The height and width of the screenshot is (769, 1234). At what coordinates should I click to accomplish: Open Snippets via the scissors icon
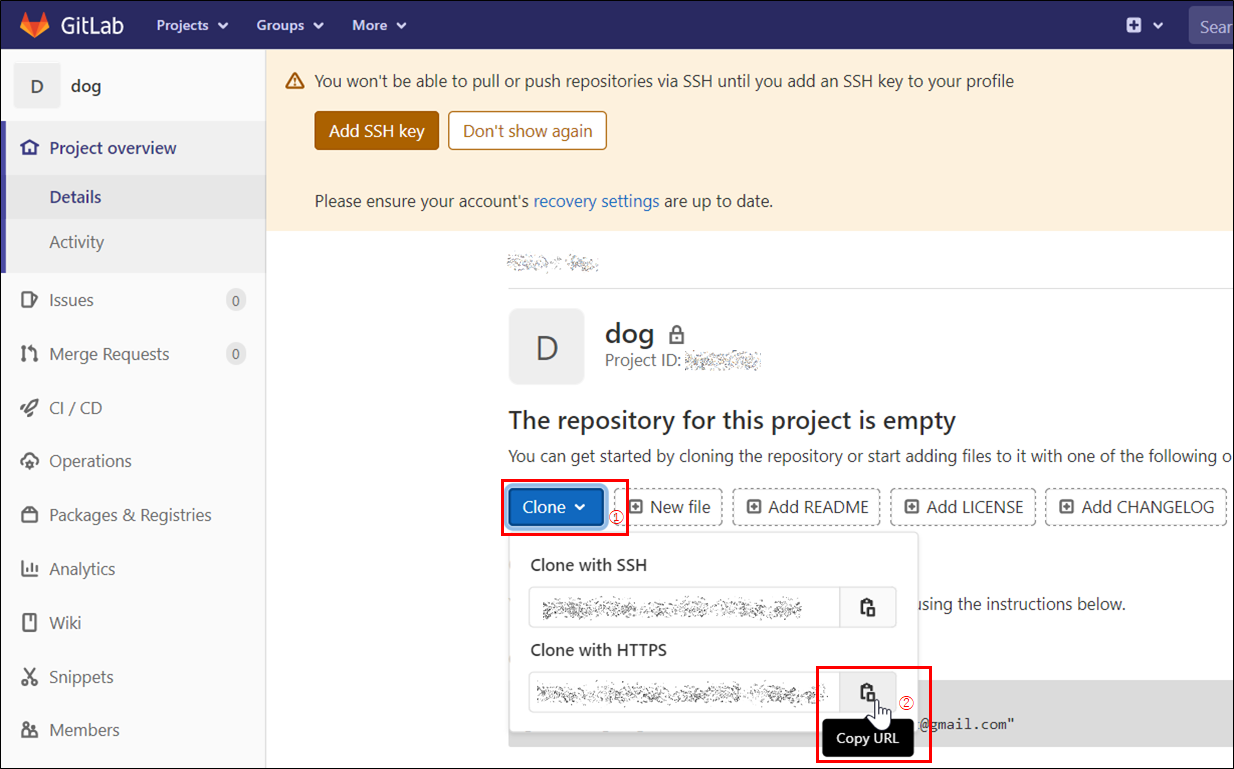(30, 676)
